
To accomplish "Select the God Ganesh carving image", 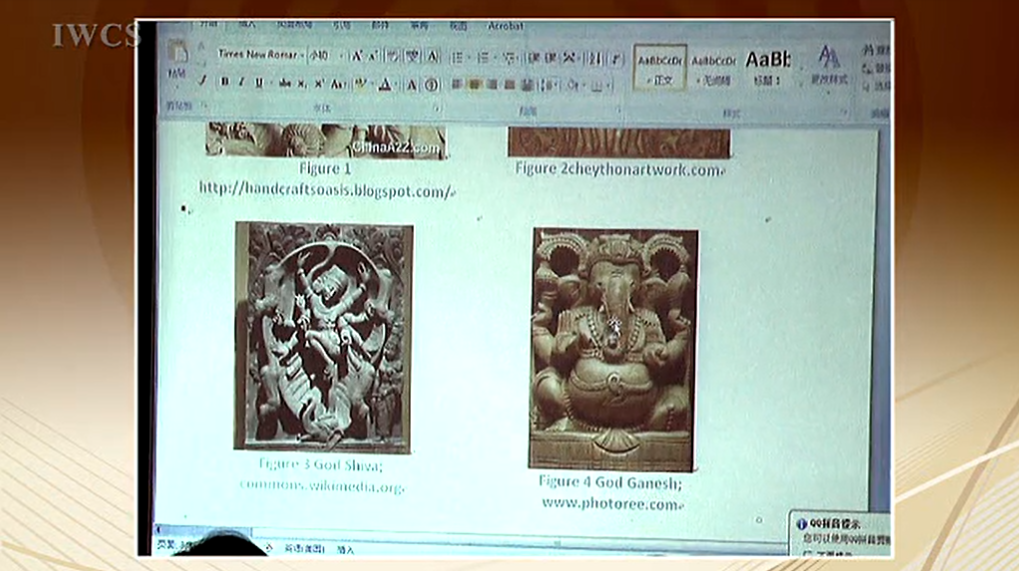I will (613, 348).
